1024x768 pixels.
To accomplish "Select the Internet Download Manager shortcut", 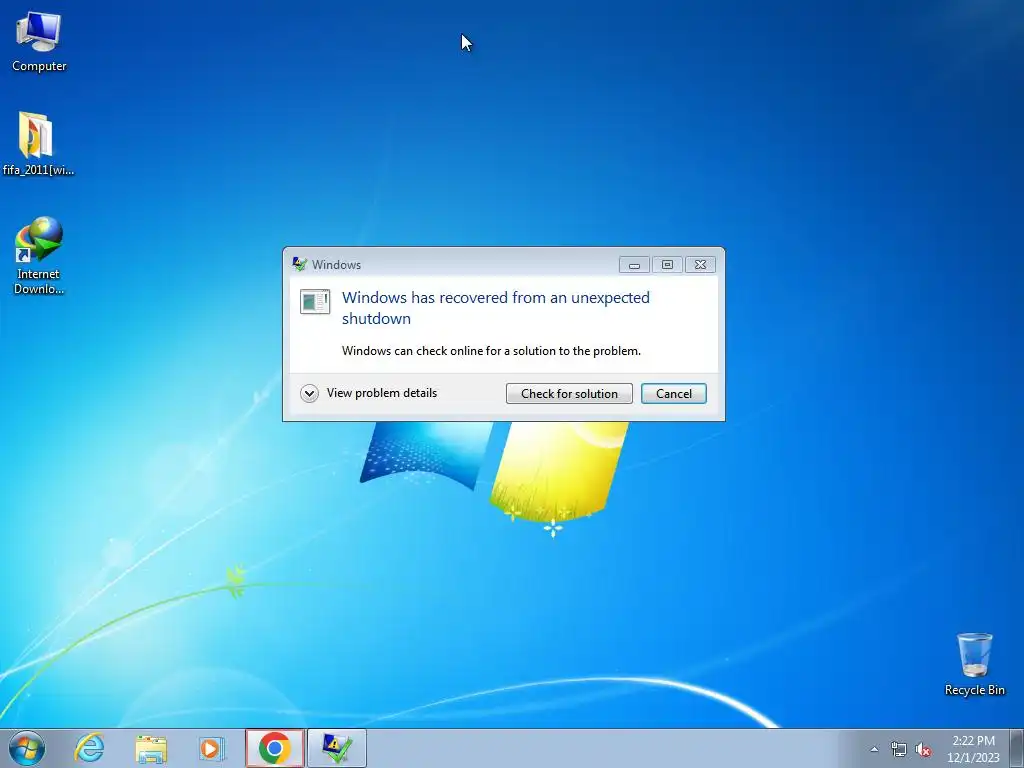I will pyautogui.click(x=39, y=255).
